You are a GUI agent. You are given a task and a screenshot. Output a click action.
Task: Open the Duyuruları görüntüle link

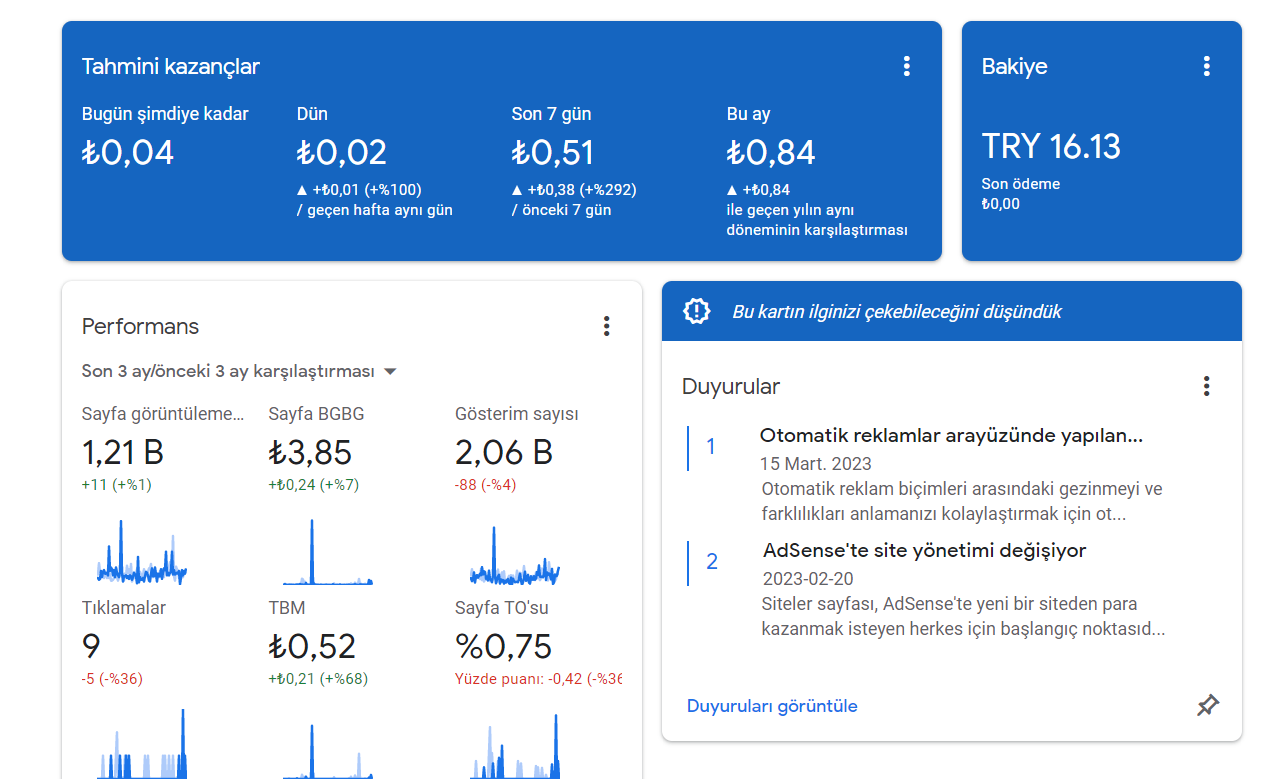pyautogui.click(x=772, y=706)
